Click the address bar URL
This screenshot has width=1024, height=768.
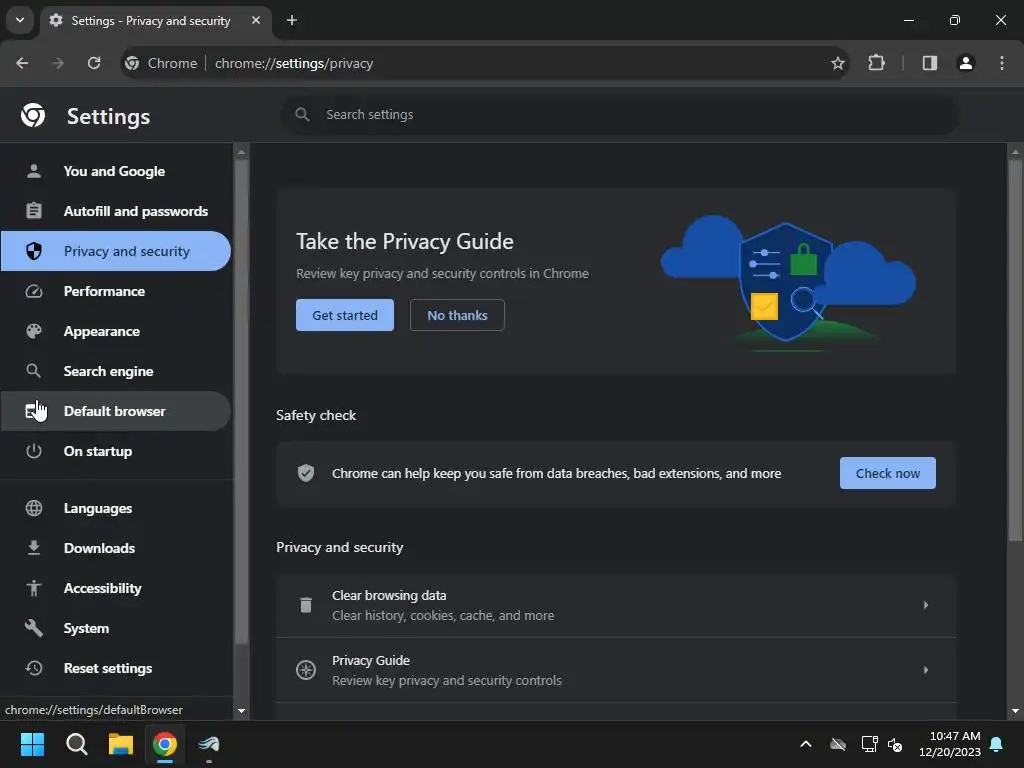click(294, 63)
